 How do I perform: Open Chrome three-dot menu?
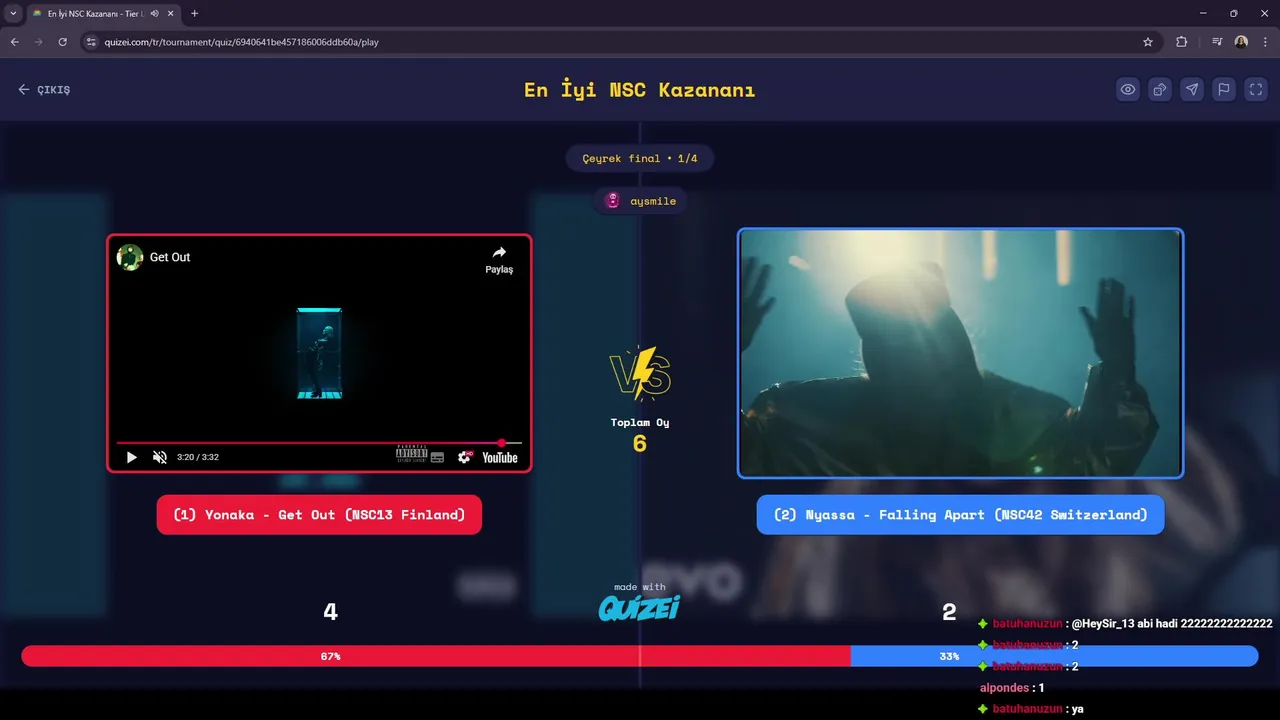point(1266,42)
